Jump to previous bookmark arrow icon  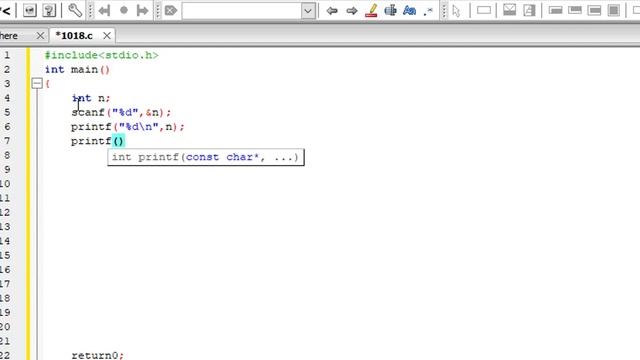[104, 10]
